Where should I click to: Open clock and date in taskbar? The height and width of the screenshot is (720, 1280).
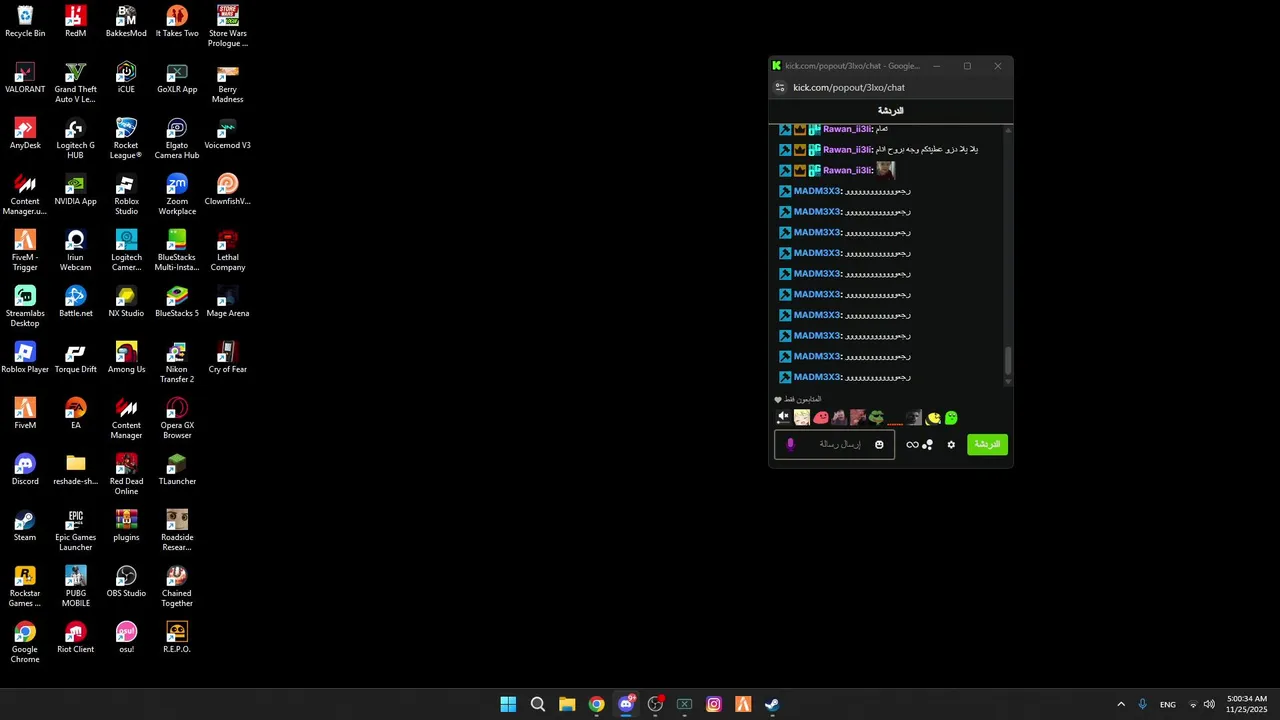1247,704
